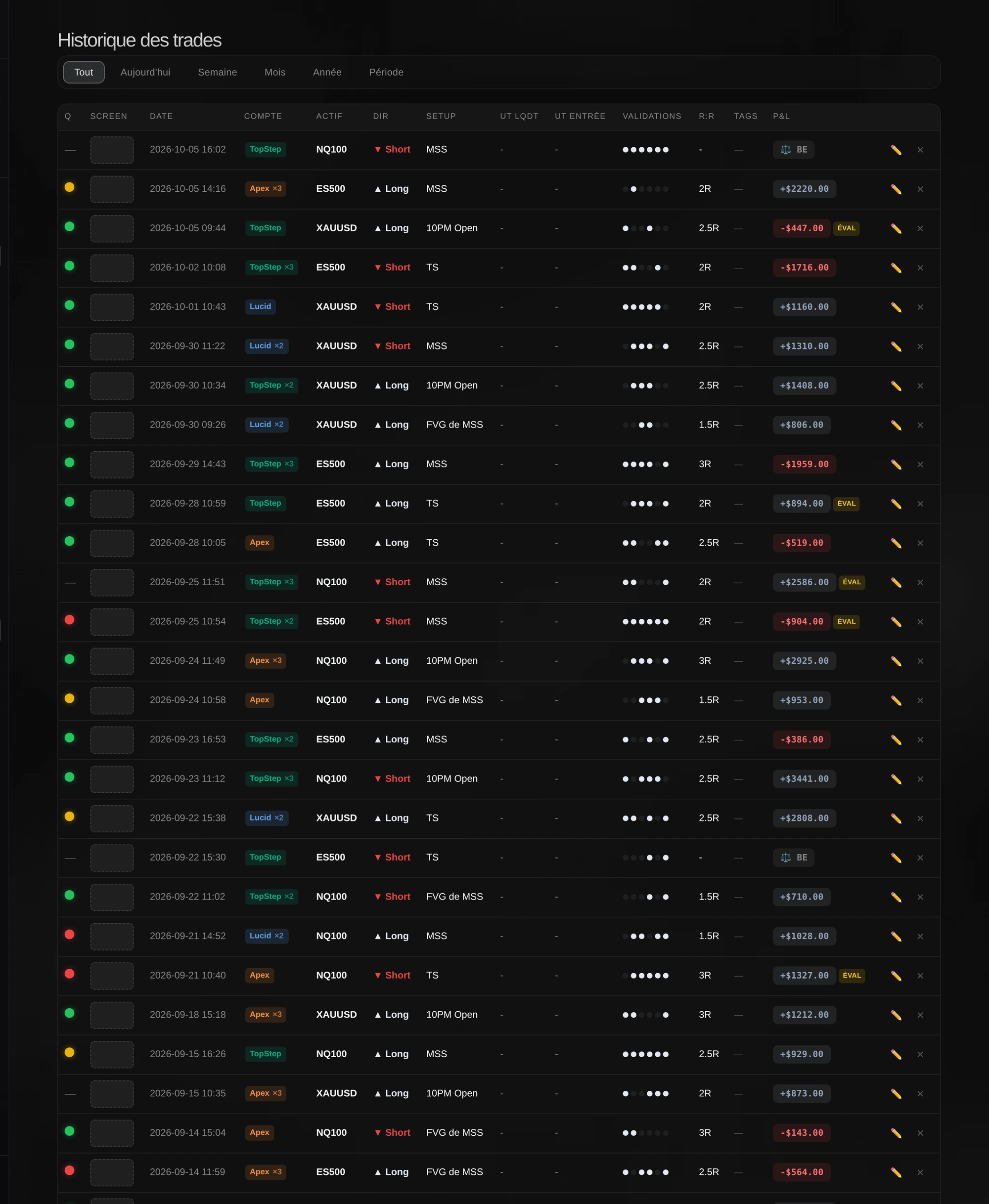Click the Lucid account badge on 2026-10-01 10:43
The image size is (989, 1204).
[260, 306]
